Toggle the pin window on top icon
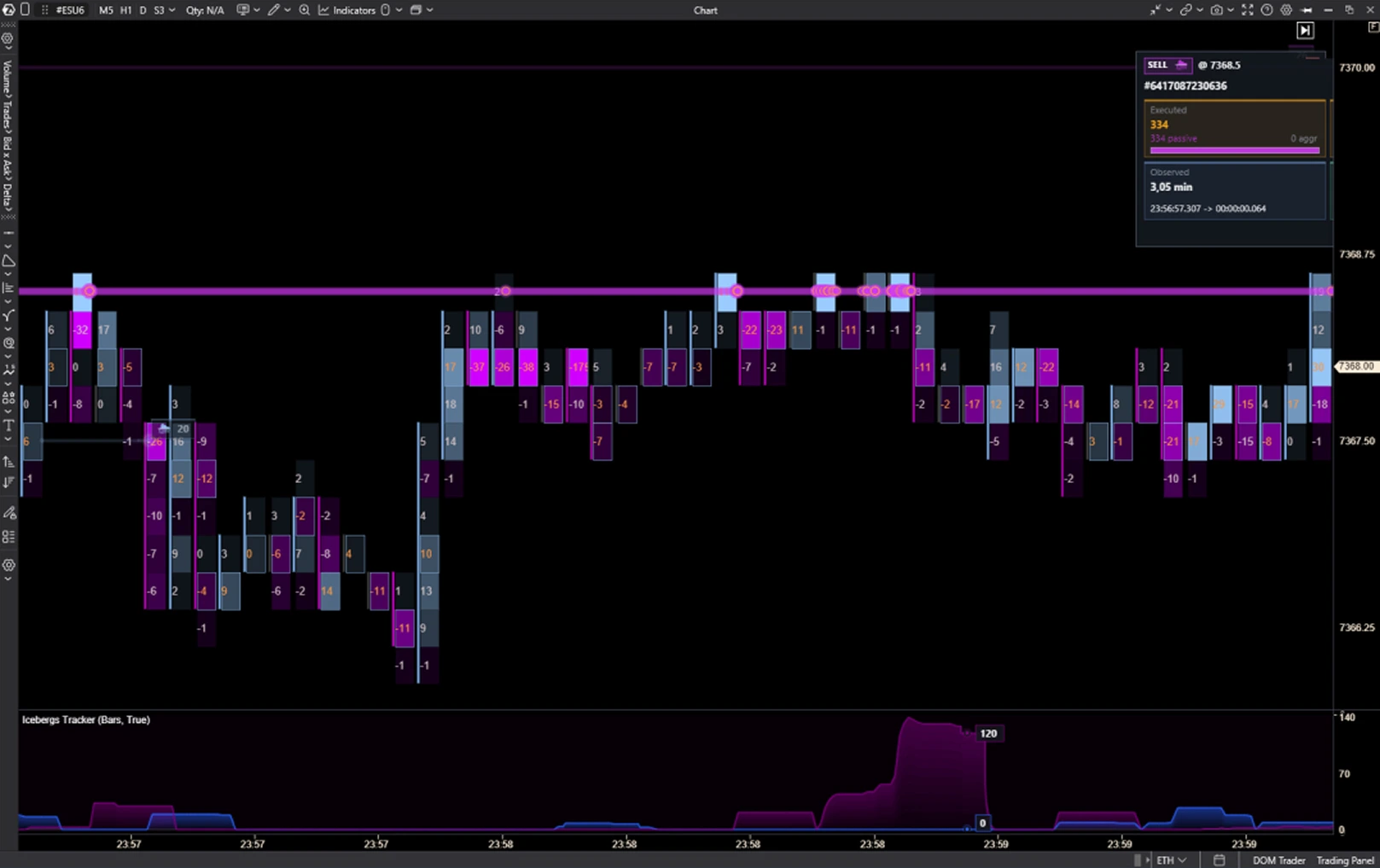Image resolution: width=1380 pixels, height=868 pixels. (1307, 10)
